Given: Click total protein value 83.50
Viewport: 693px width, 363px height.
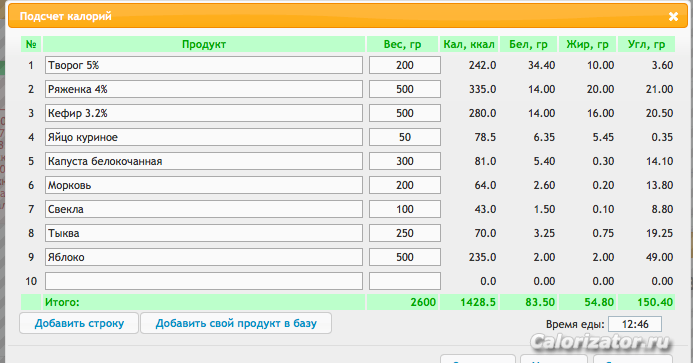Looking at the screenshot, I should tap(540, 302).
